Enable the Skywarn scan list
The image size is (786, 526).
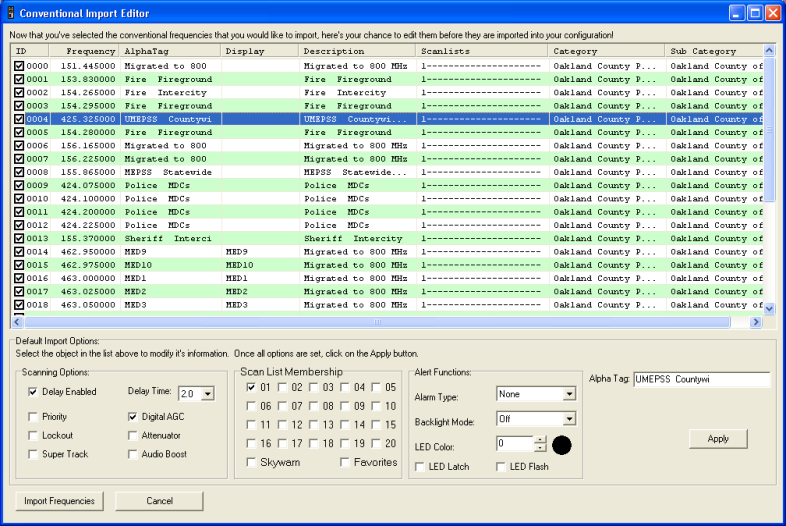(252, 462)
